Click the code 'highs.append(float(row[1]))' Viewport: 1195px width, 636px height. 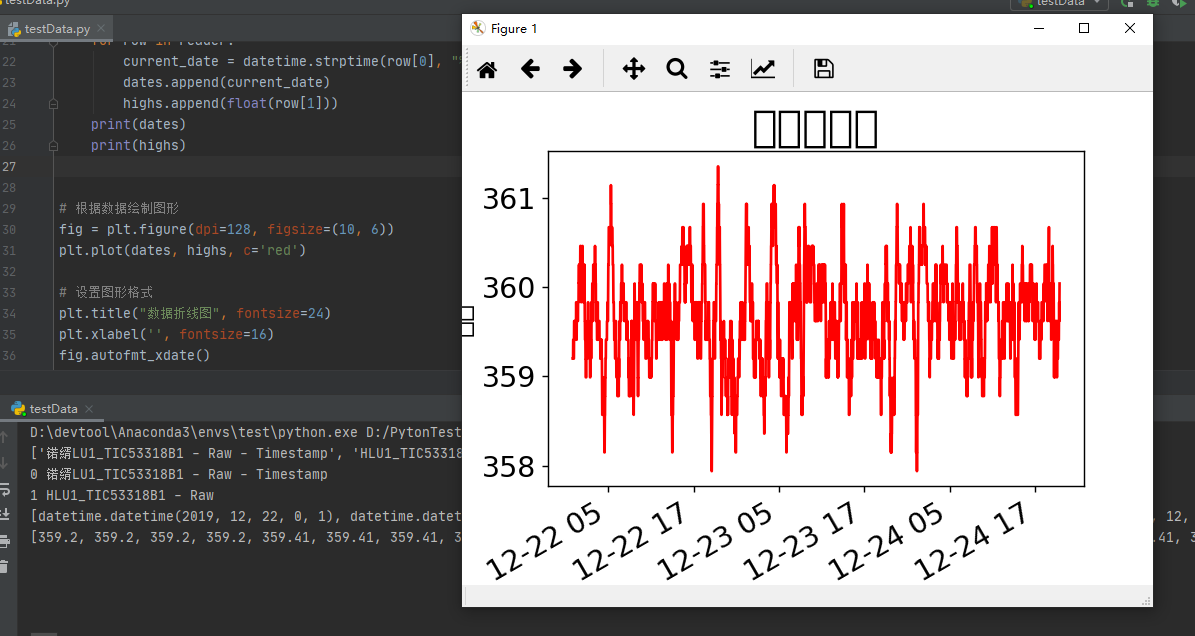click(x=230, y=103)
